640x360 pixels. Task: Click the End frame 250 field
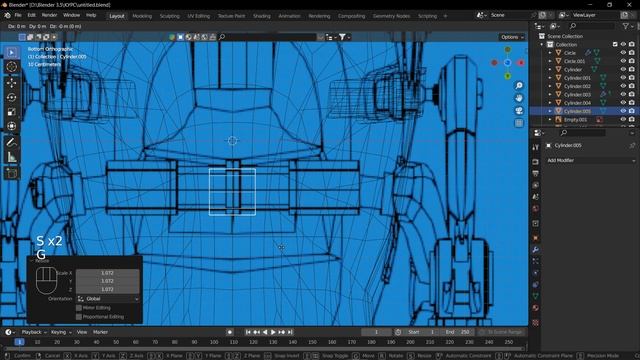[458, 332]
